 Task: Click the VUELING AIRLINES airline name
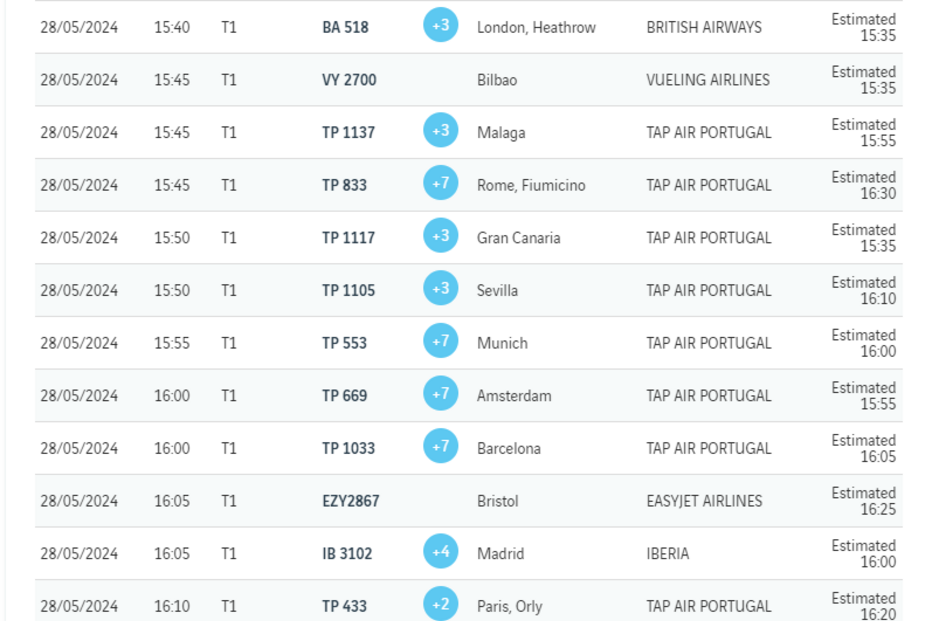pos(708,80)
